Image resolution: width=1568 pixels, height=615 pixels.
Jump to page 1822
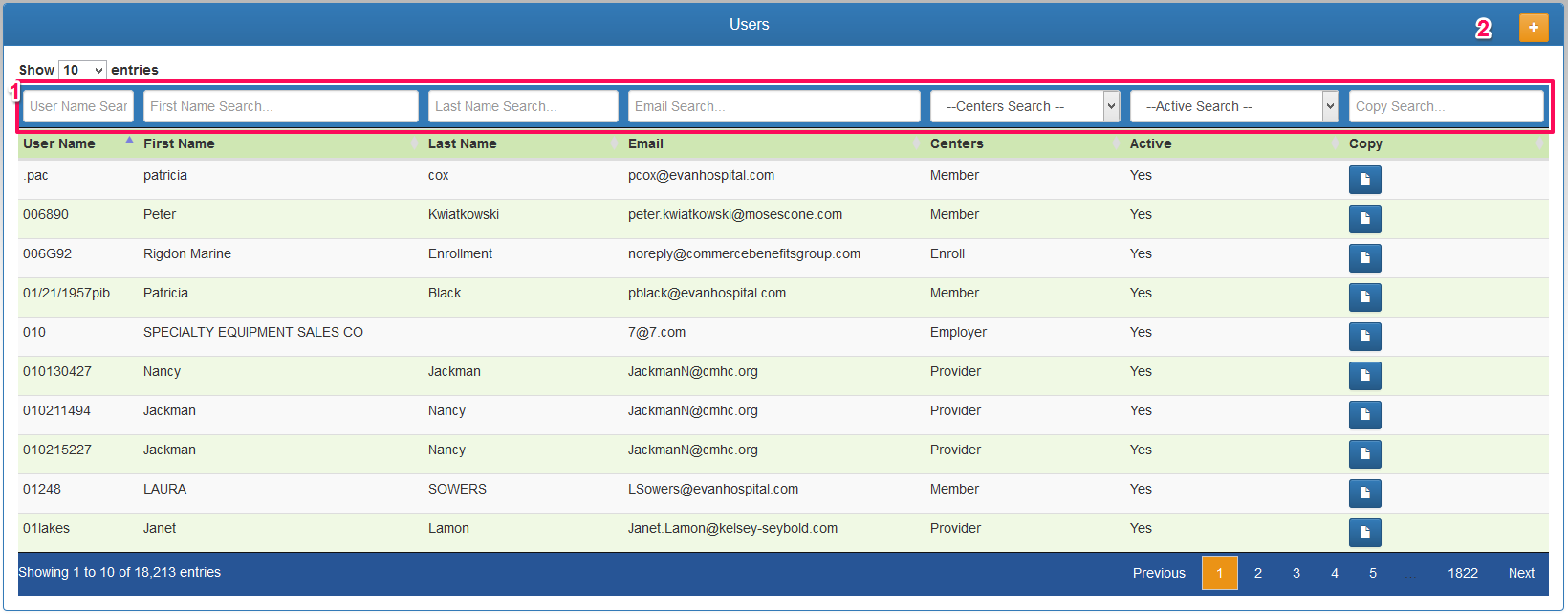click(1462, 573)
